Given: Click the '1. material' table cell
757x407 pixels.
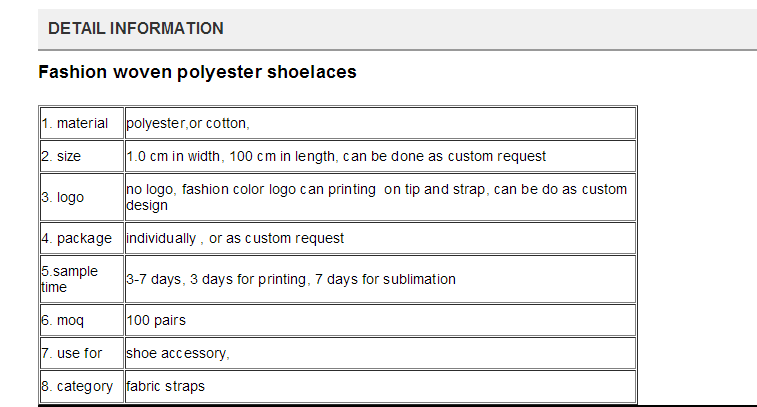Looking at the screenshot, I should [x=82, y=124].
